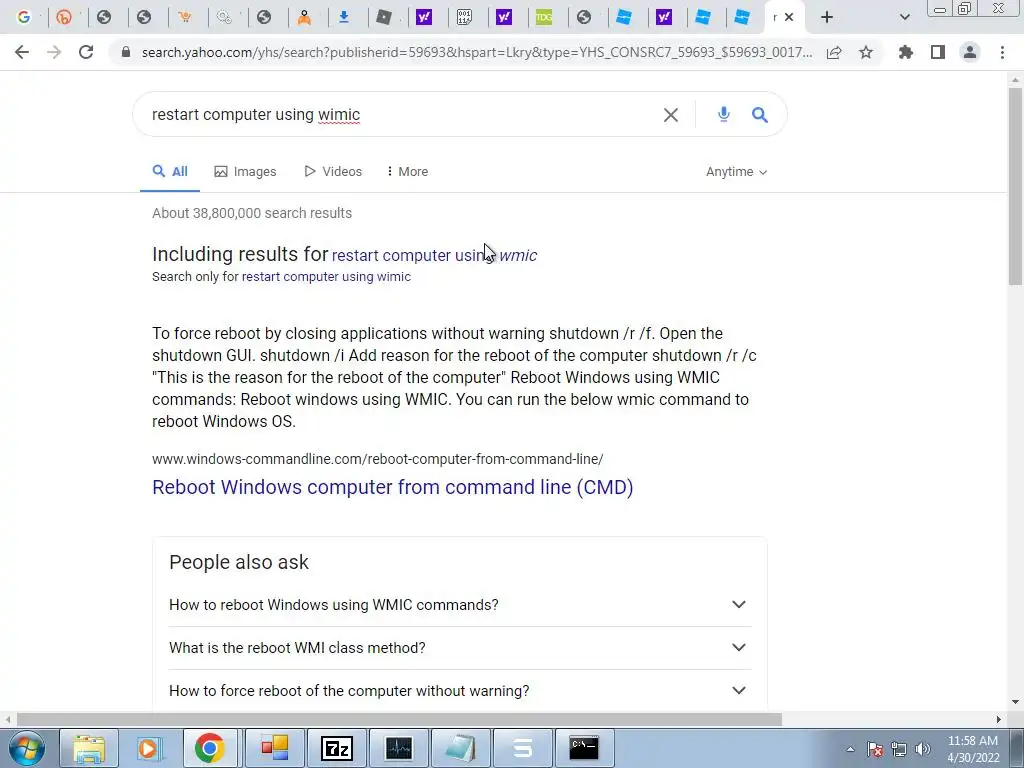Open Windows Explorer from the taskbar
The width and height of the screenshot is (1024, 768).
click(89, 748)
